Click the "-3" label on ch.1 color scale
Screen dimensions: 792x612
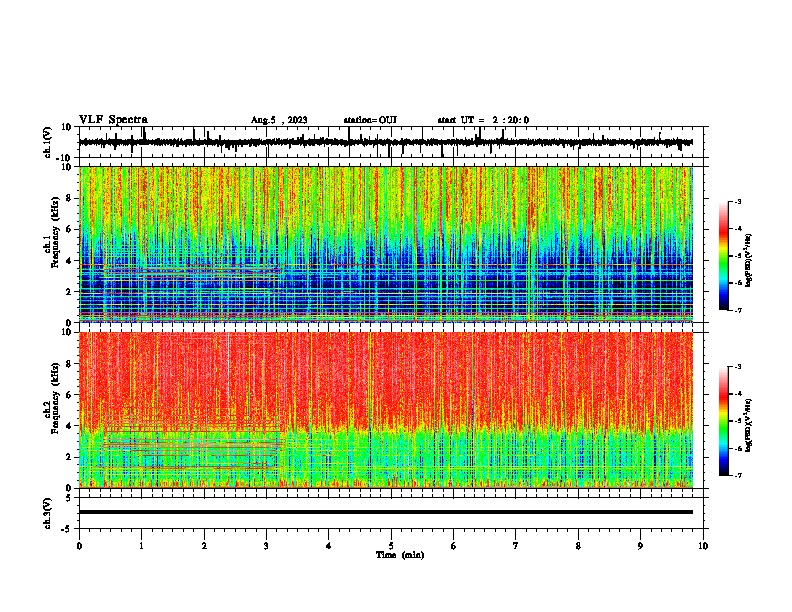pos(738,202)
